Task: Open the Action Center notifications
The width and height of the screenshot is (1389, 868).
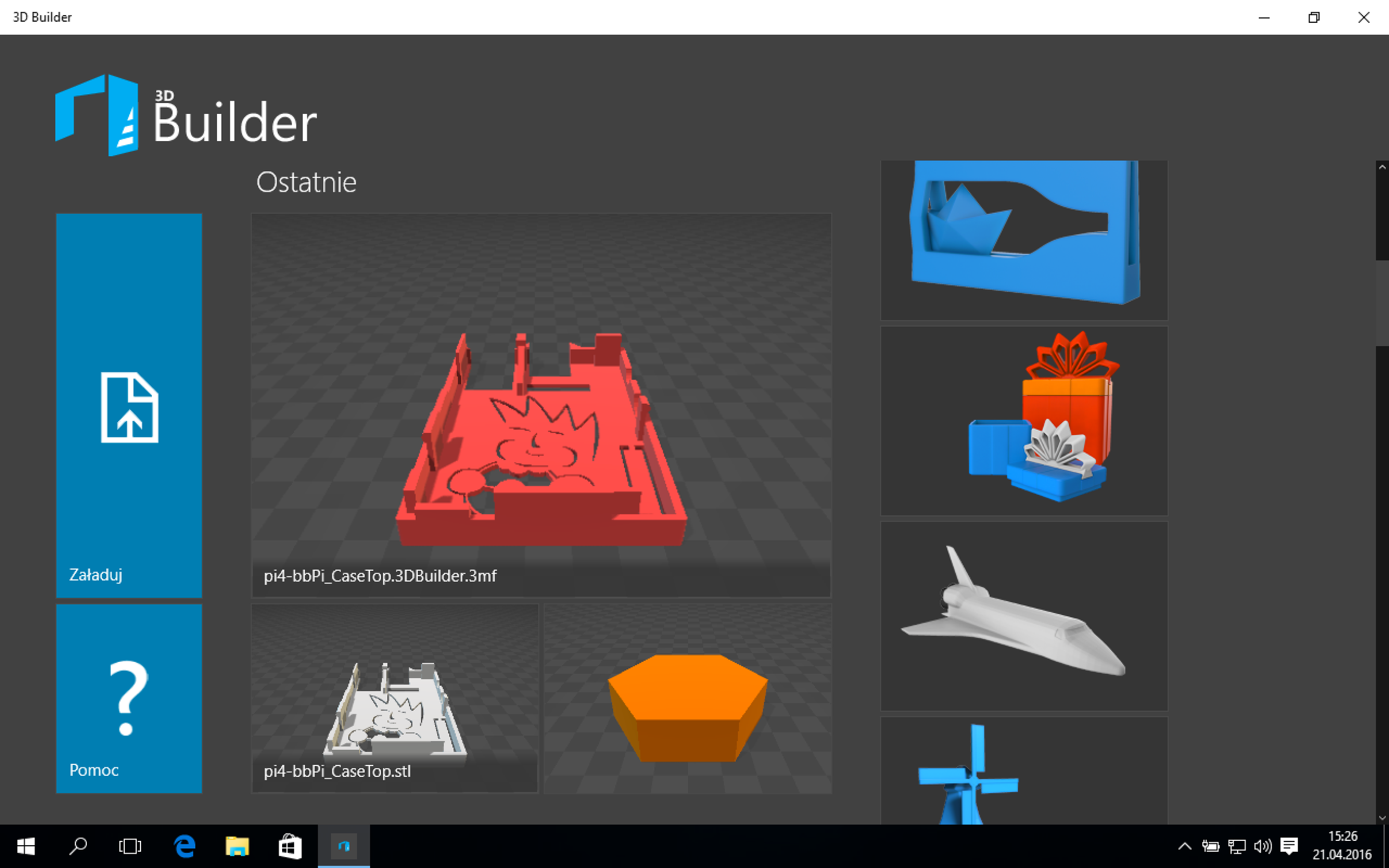Action: [1289, 846]
